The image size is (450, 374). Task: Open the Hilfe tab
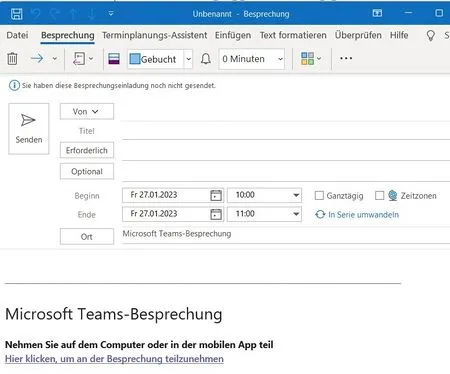click(x=399, y=35)
